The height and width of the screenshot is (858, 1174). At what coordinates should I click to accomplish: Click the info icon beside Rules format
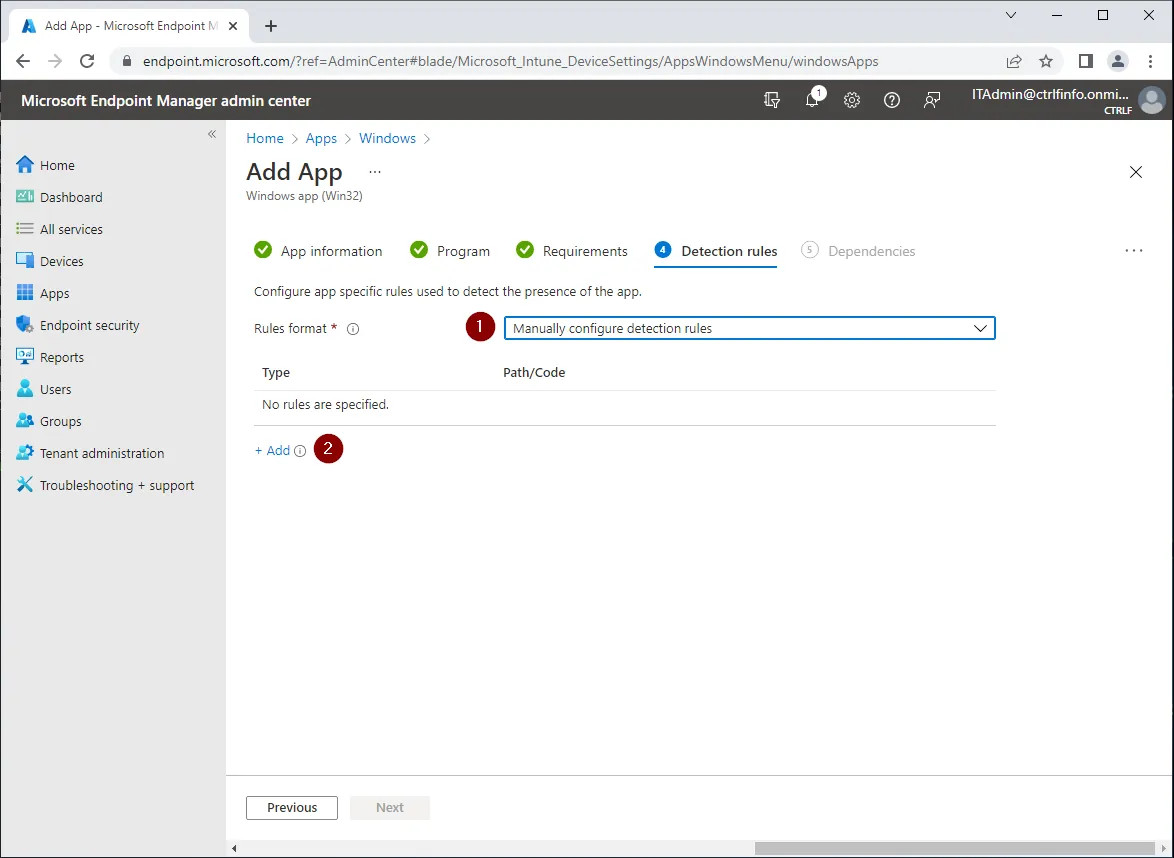pyautogui.click(x=353, y=329)
